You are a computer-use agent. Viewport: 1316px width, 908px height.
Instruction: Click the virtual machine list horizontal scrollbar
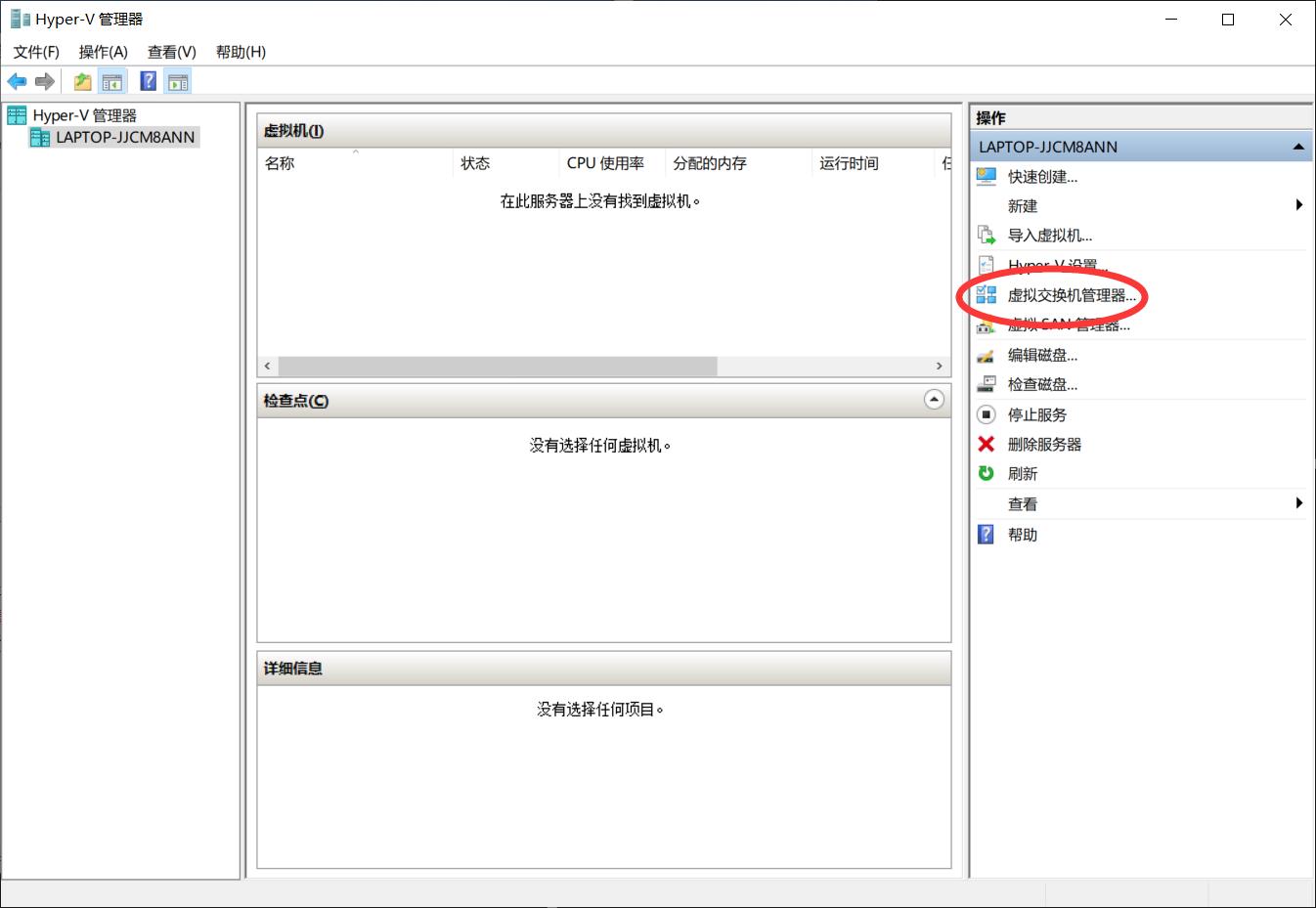[x=498, y=366]
